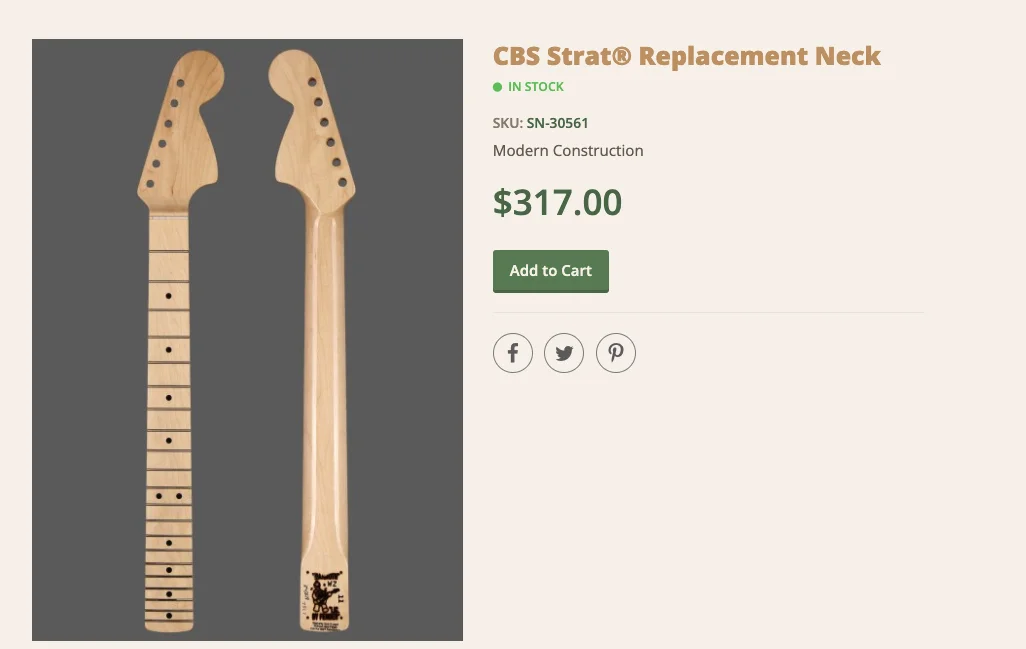Click the branded stamp on the neck heel
Screen dimensions: 1026x649
[323, 598]
